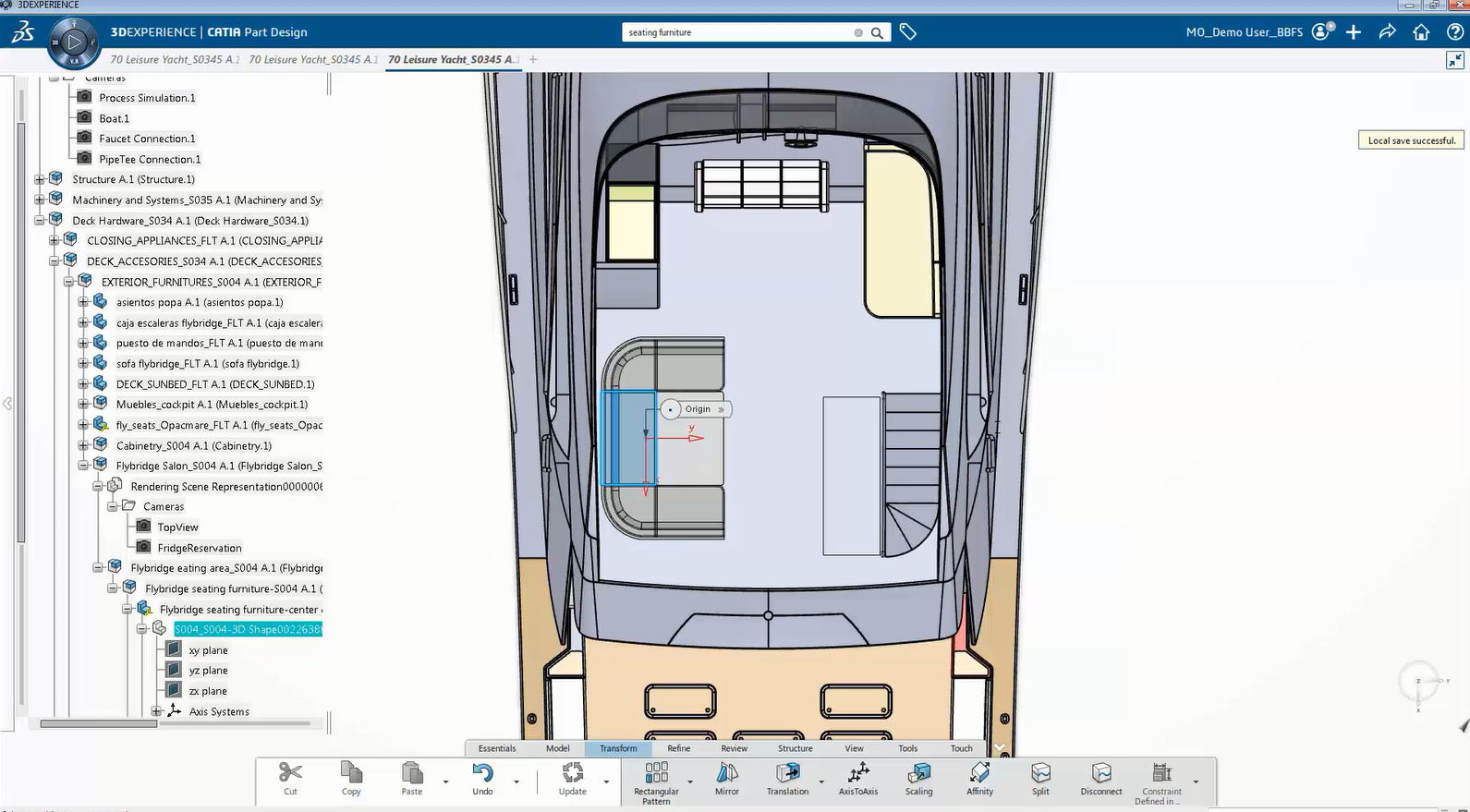Click the seating furniture search field

coord(739,32)
